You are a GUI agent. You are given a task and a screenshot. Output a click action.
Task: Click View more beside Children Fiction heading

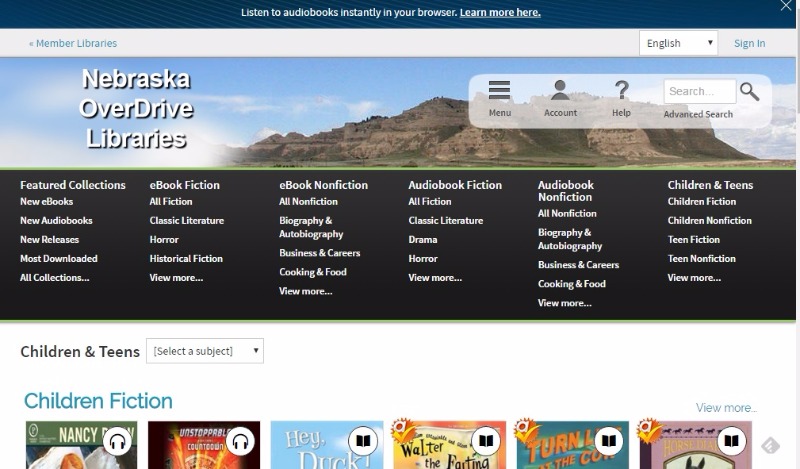click(727, 408)
